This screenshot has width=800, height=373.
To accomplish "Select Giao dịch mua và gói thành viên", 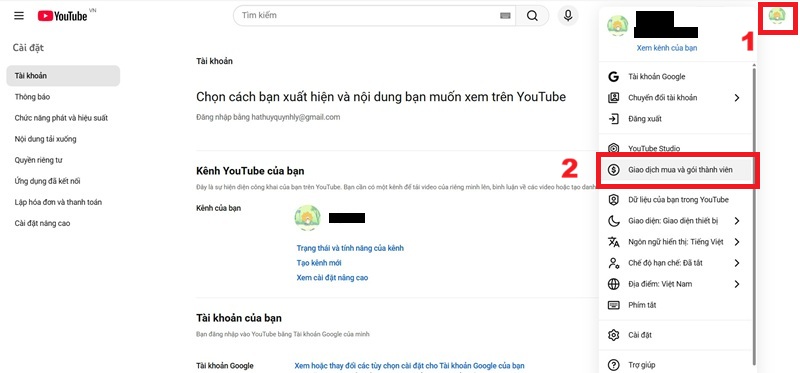I will 676,170.
